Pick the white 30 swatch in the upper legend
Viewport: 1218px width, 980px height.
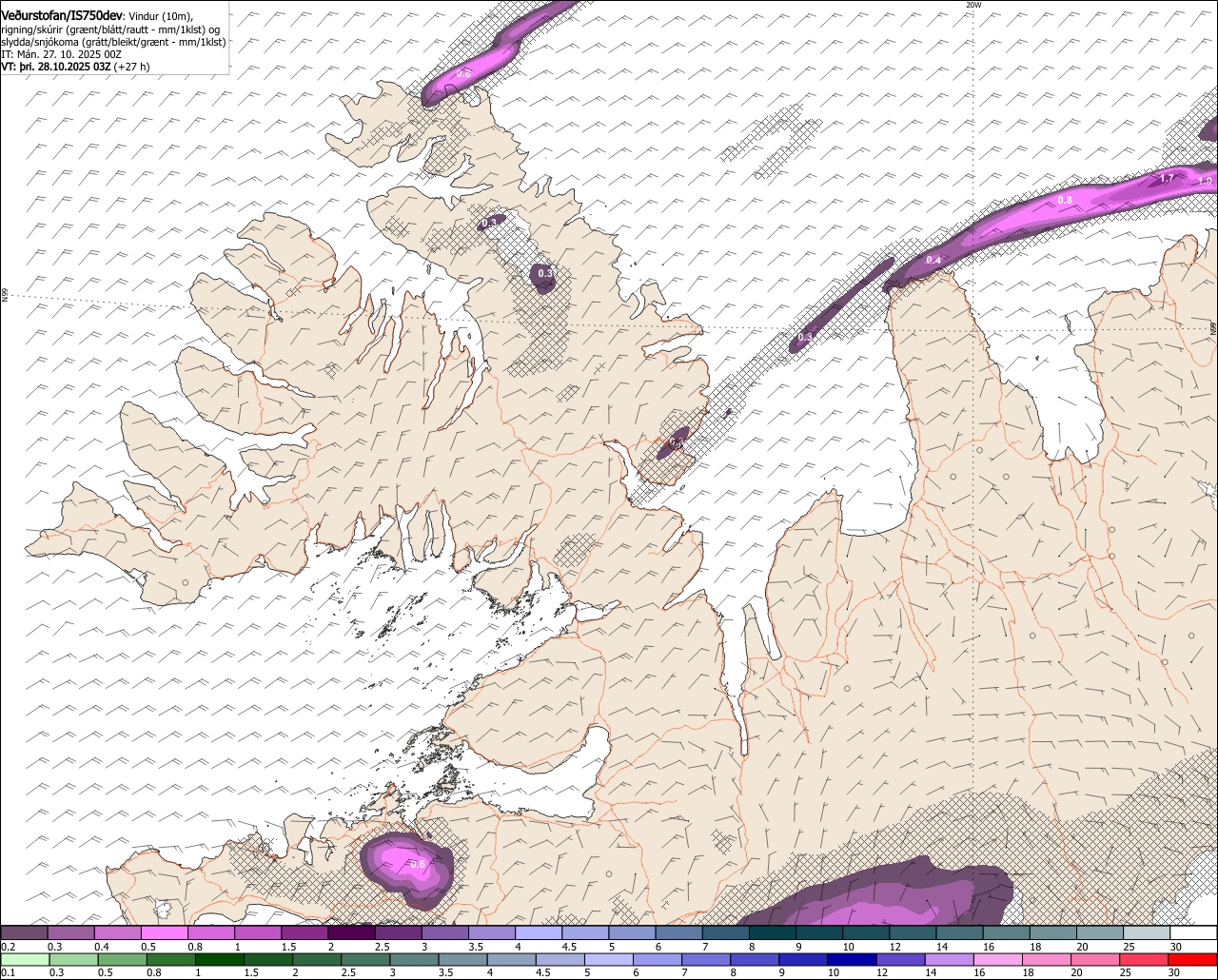(1192, 933)
